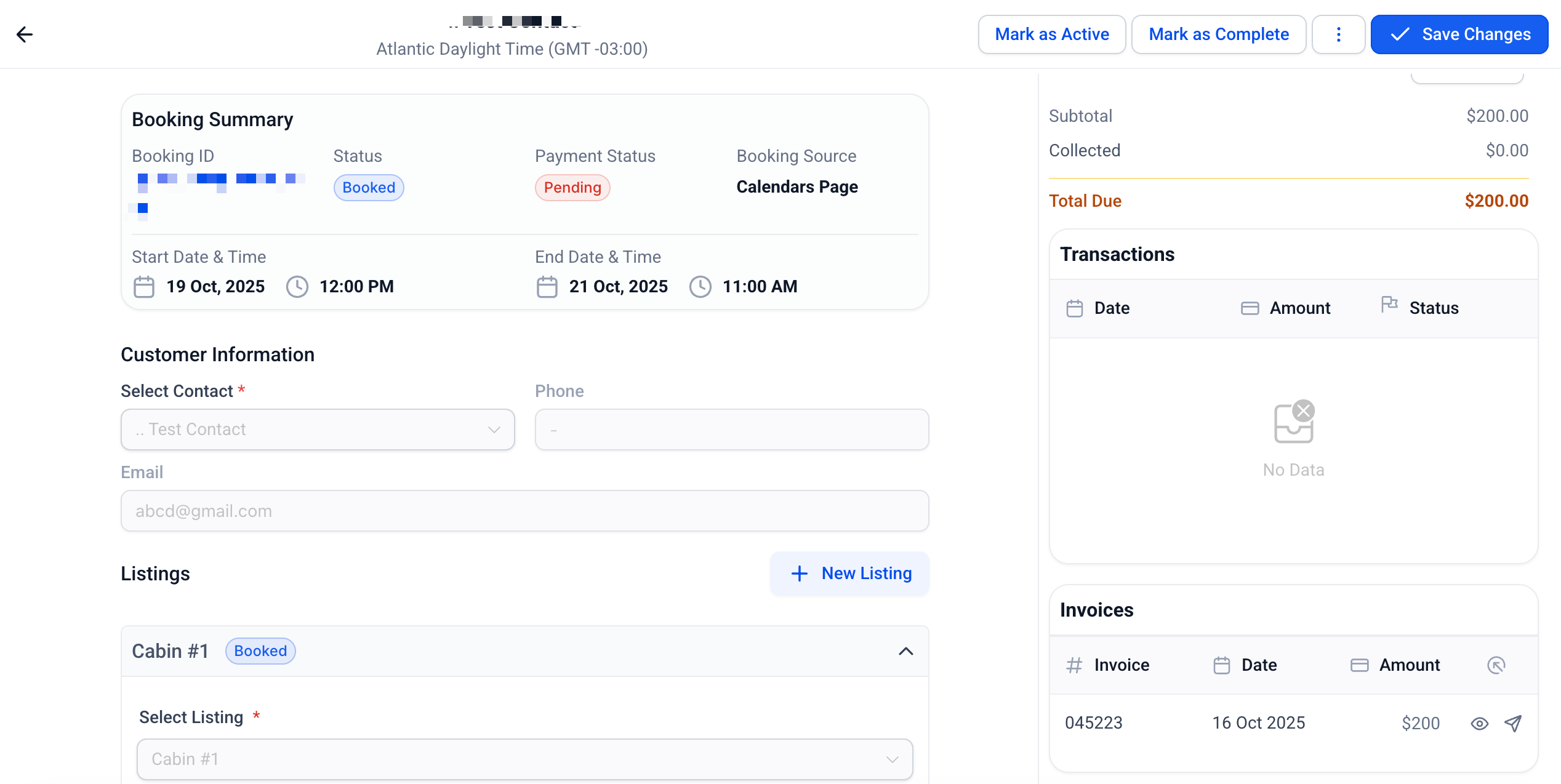
Task: View invoice 045223 with the eye icon
Action: [x=1479, y=724]
